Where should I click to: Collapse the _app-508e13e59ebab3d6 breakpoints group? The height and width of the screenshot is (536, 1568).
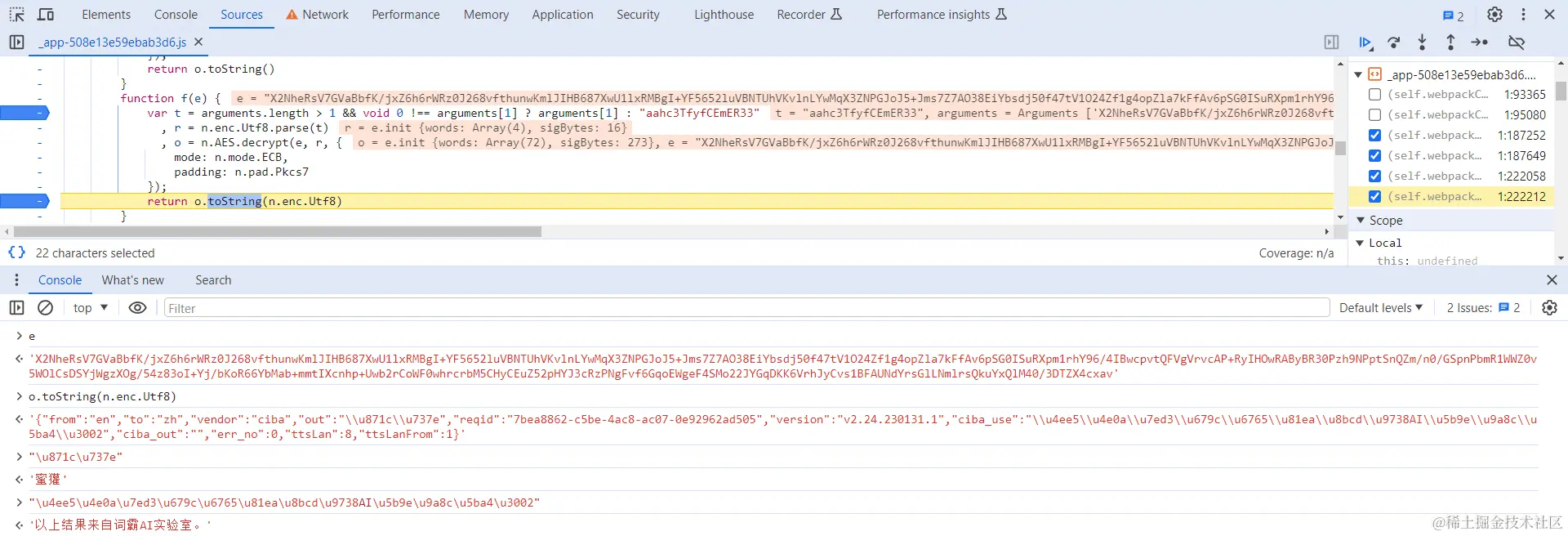point(1359,74)
